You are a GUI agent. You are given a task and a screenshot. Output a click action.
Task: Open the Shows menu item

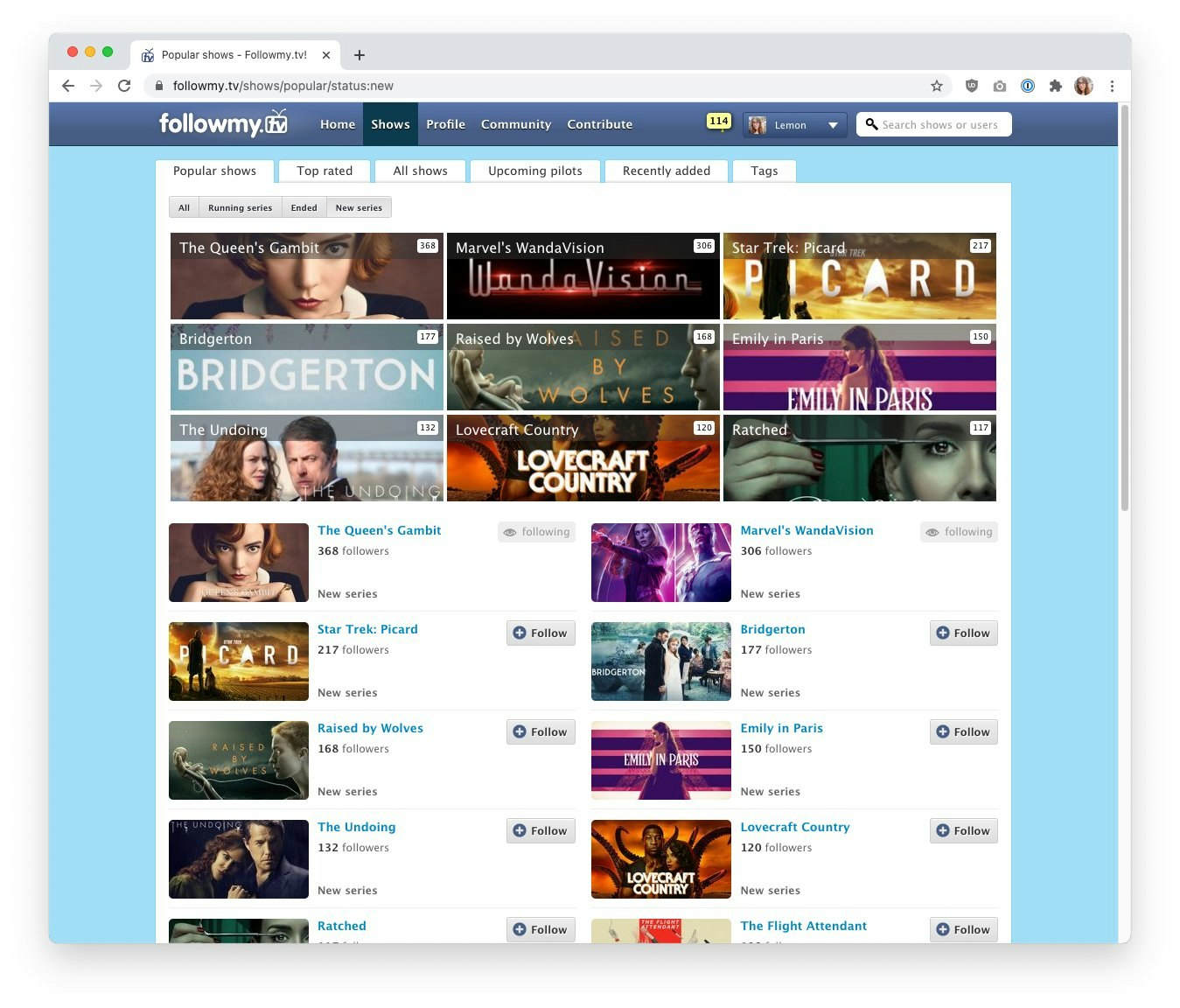[x=390, y=124]
